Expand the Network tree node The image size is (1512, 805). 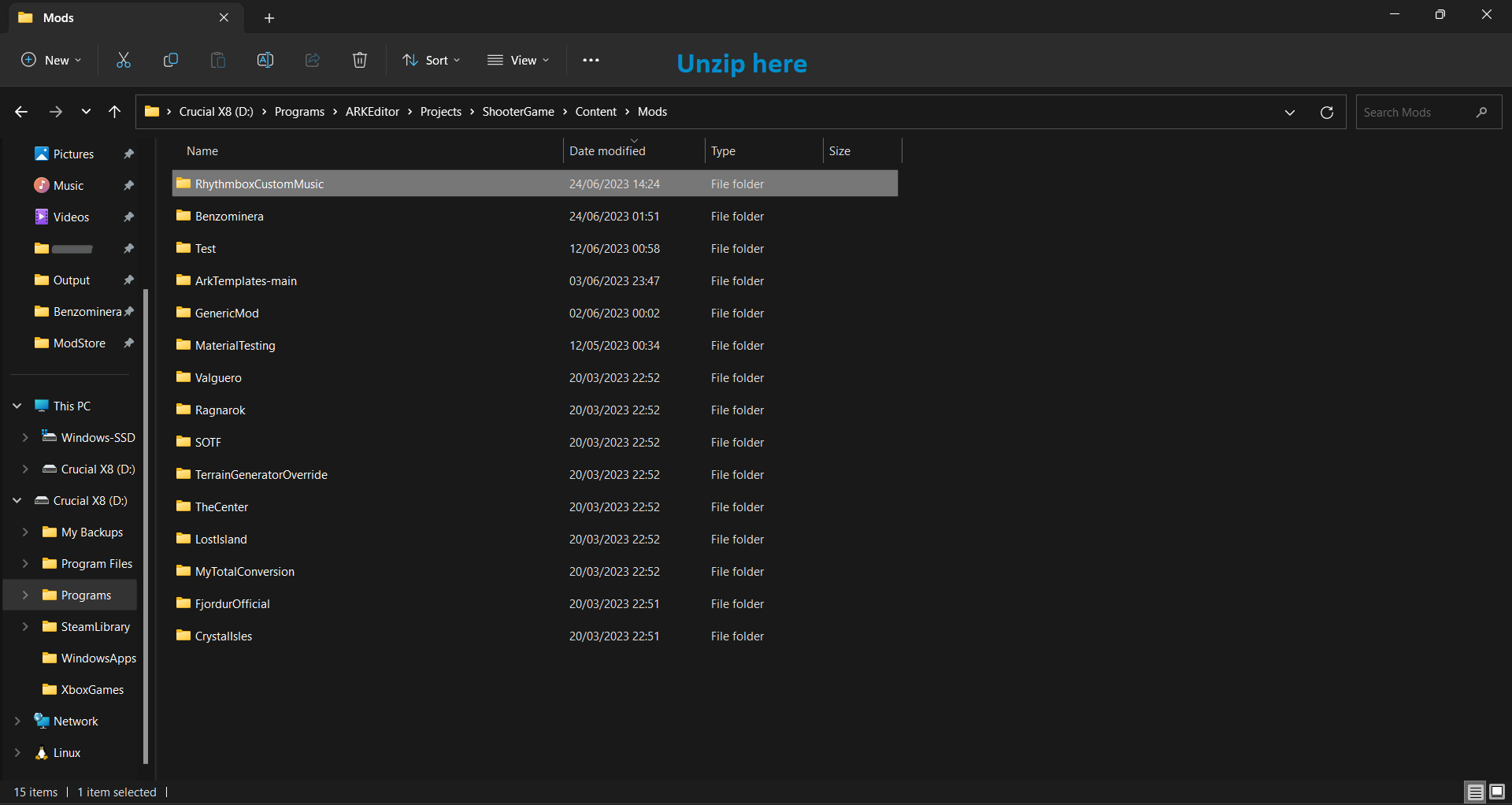pyautogui.click(x=17, y=721)
